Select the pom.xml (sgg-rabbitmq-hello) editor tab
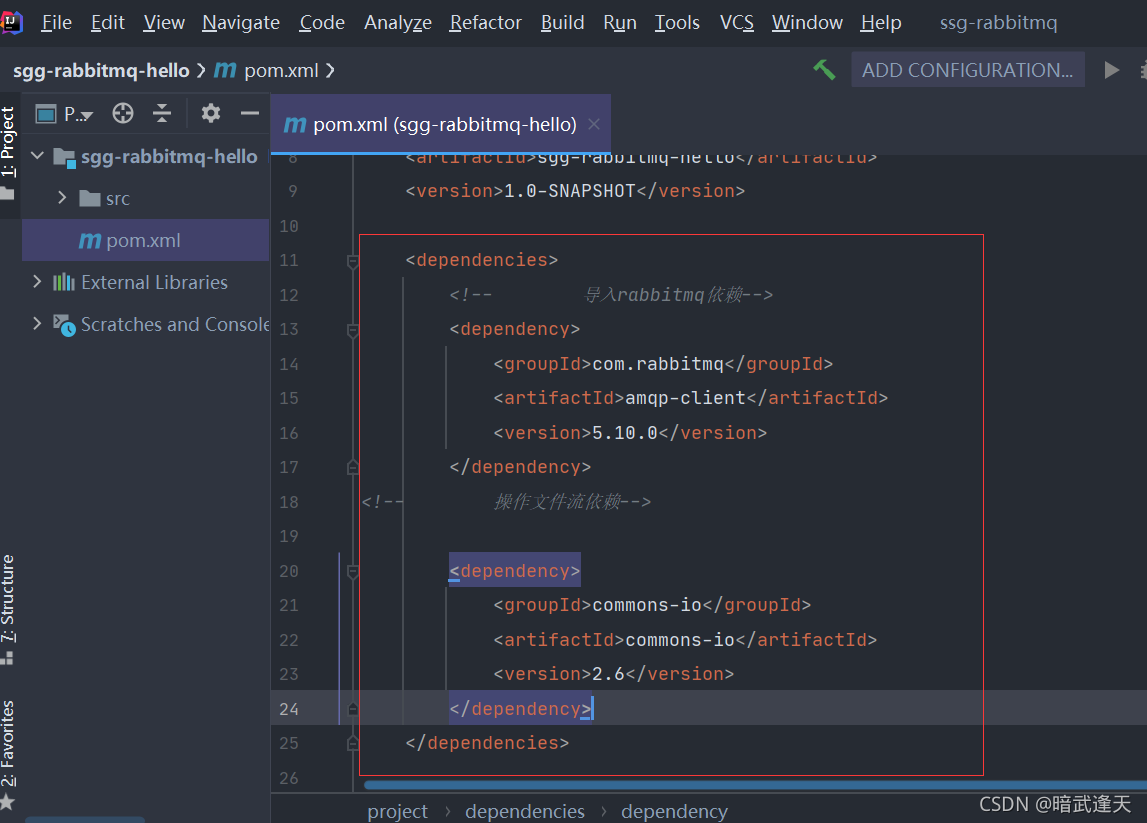Screen dimensions: 1147x823 pyautogui.click(x=440, y=124)
